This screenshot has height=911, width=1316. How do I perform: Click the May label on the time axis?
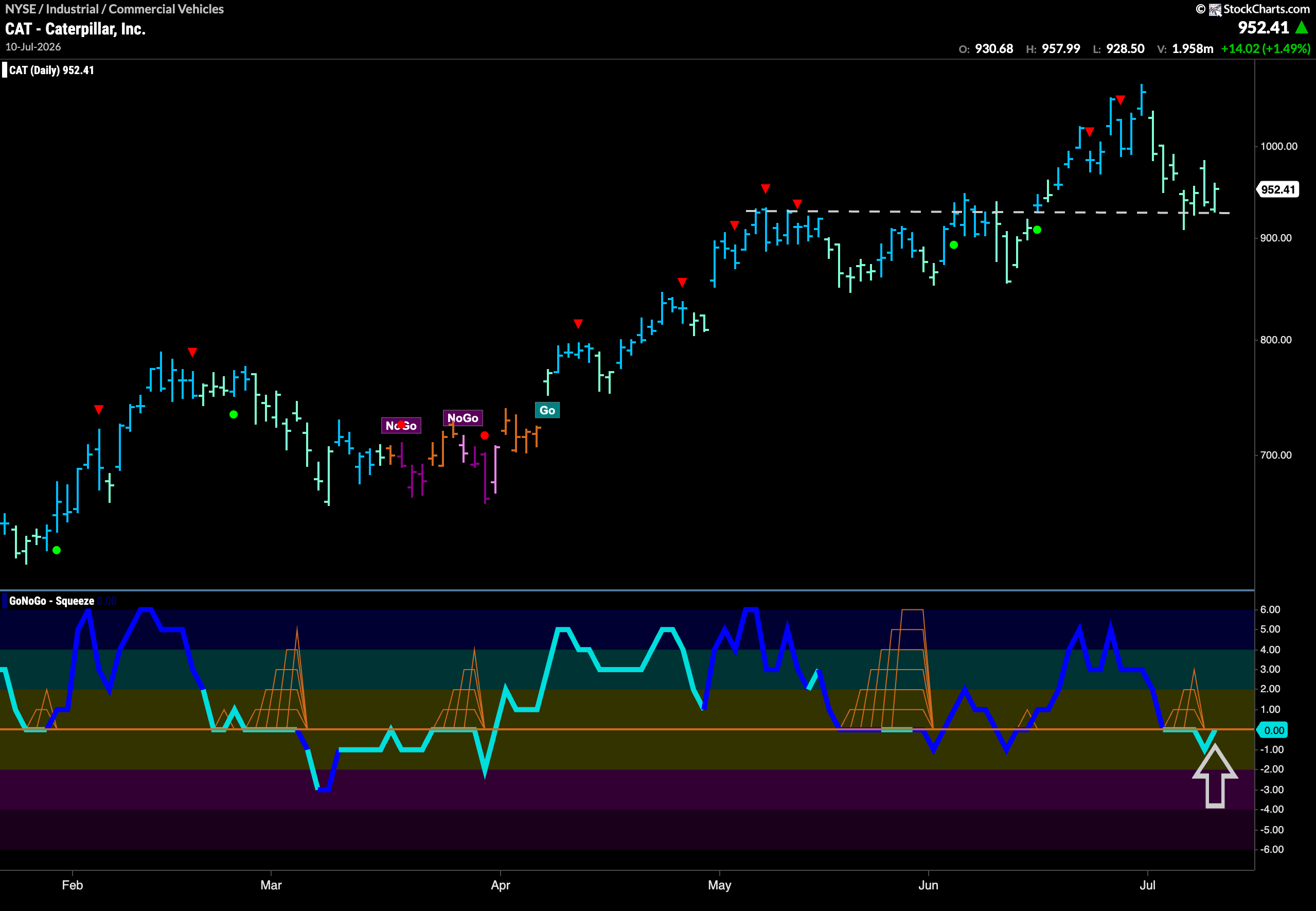[719, 885]
